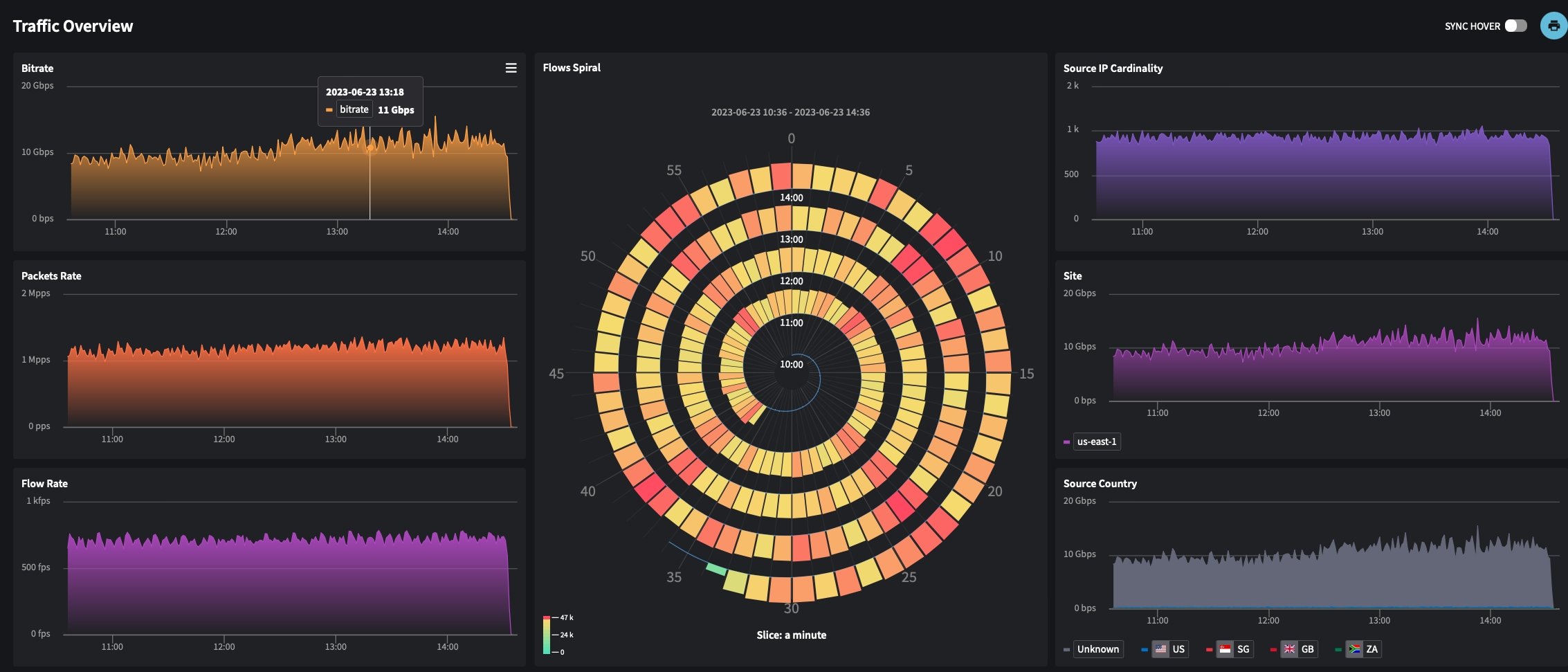Open the Bitrate chart hamburger menu
The image size is (1568, 672).
click(511, 68)
